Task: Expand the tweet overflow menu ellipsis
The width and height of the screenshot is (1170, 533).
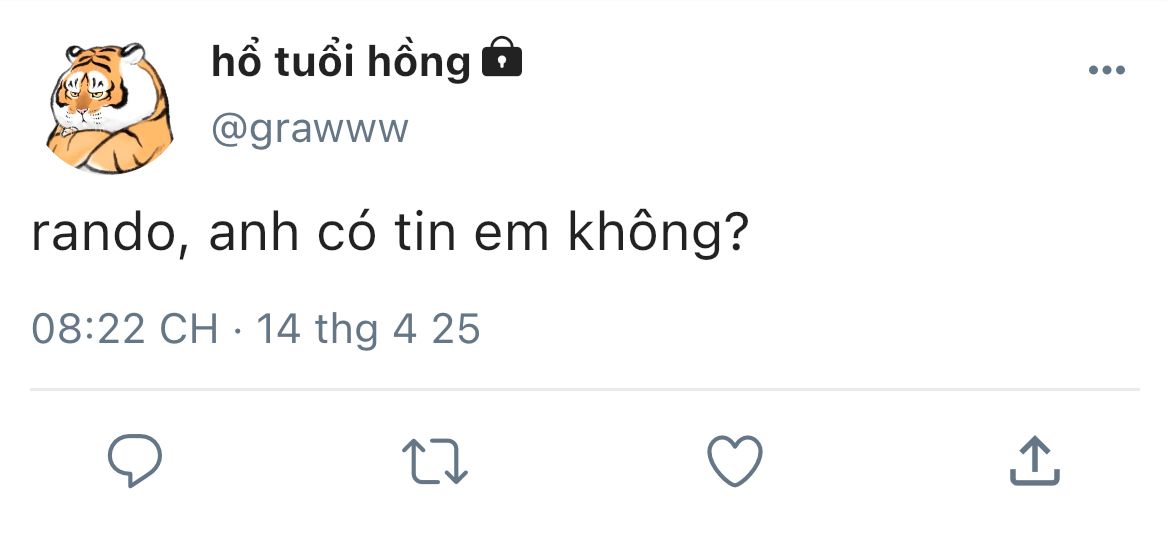Action: click(1107, 70)
